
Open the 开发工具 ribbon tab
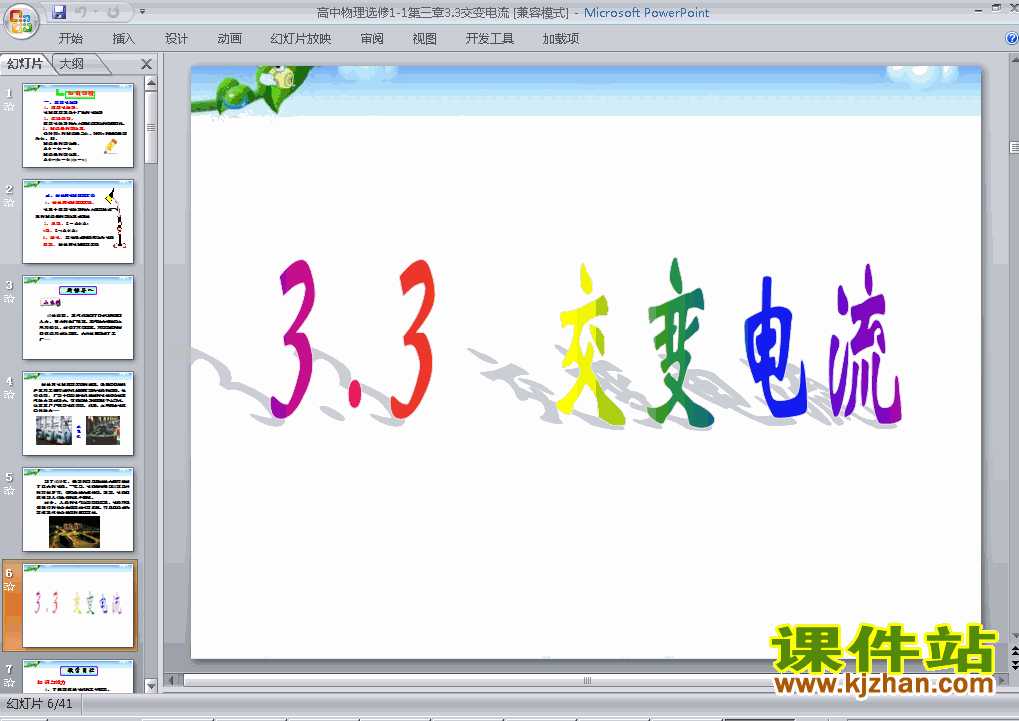coord(489,38)
